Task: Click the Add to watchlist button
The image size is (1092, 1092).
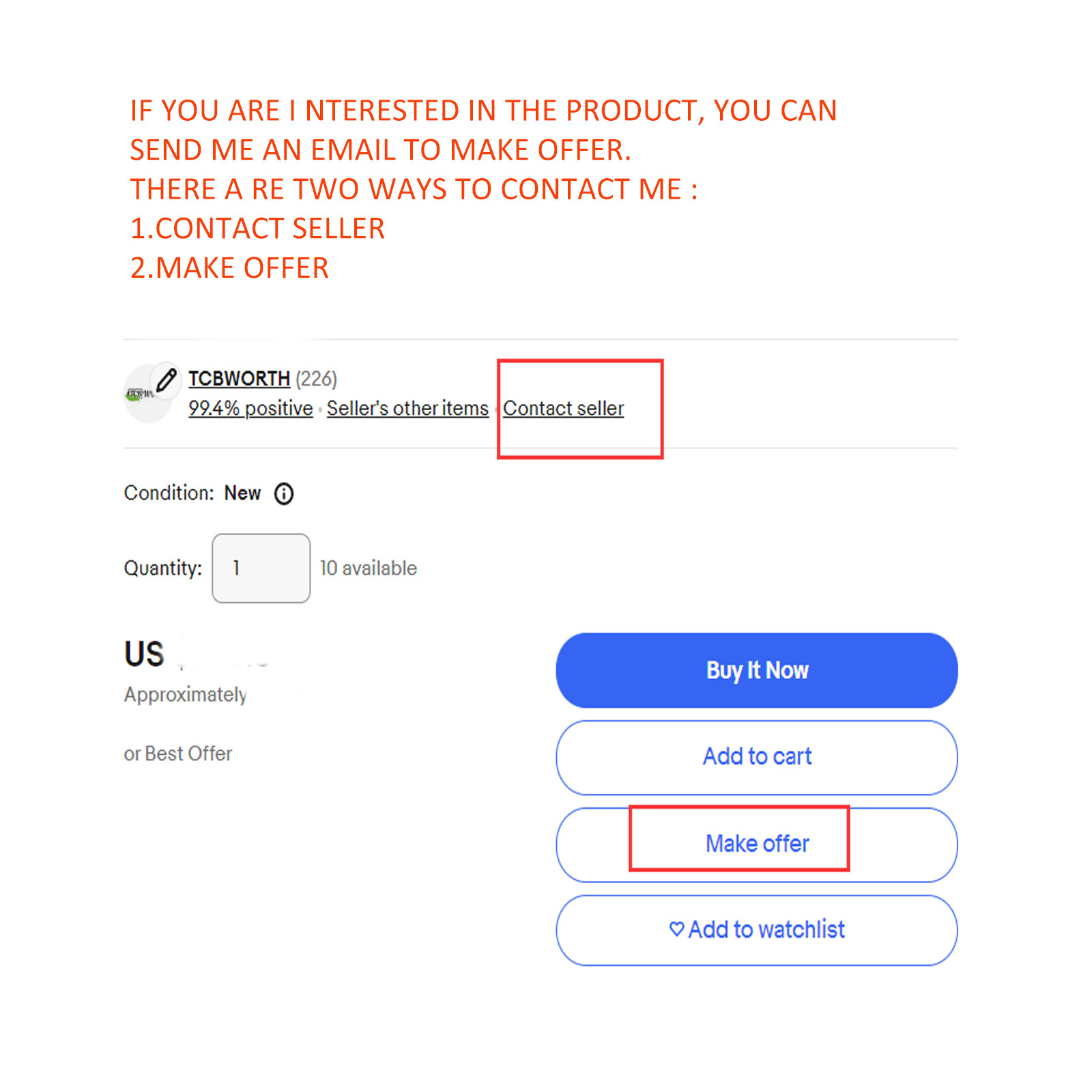Action: point(757,930)
